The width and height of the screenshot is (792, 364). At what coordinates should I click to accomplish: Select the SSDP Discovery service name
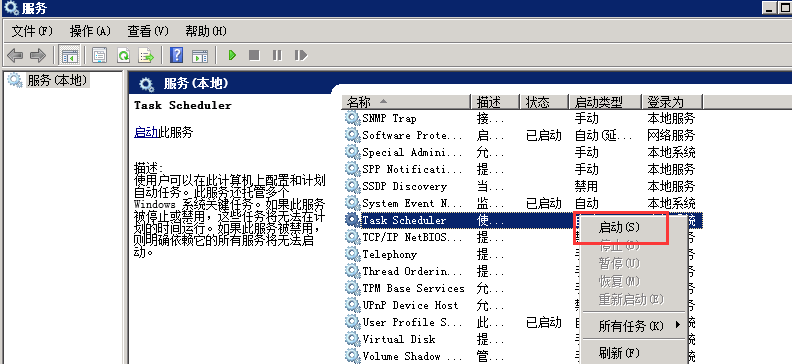[x=405, y=186]
